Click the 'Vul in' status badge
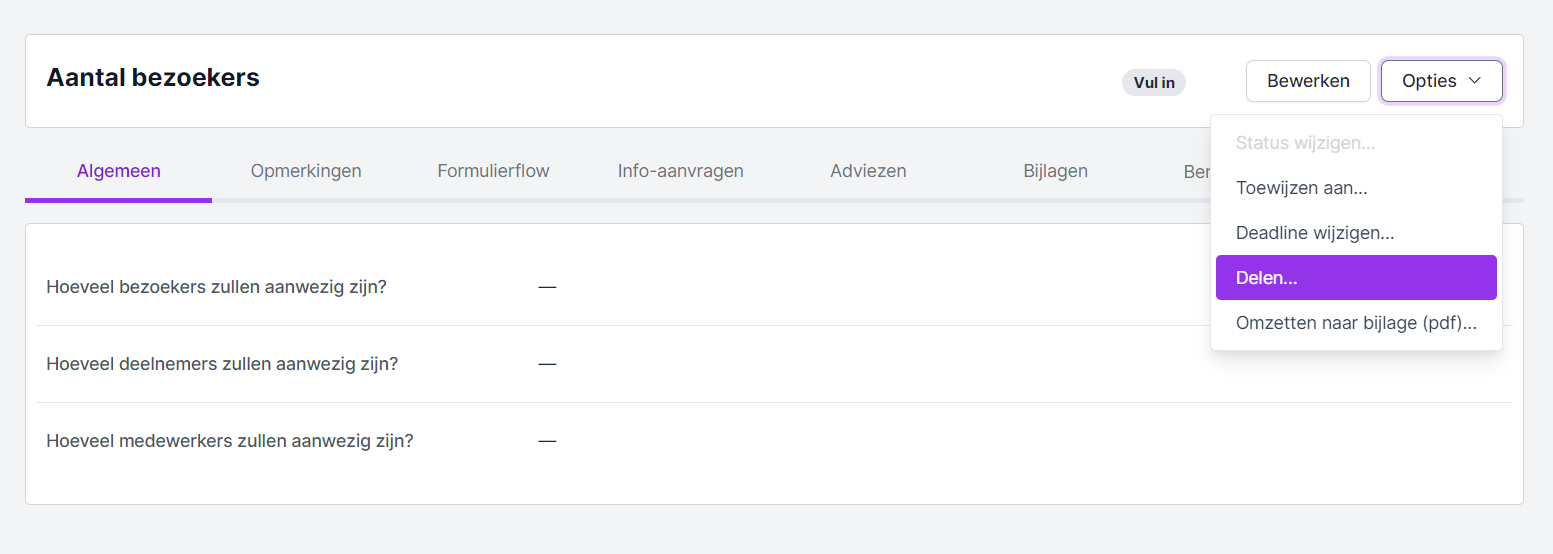 point(1154,82)
